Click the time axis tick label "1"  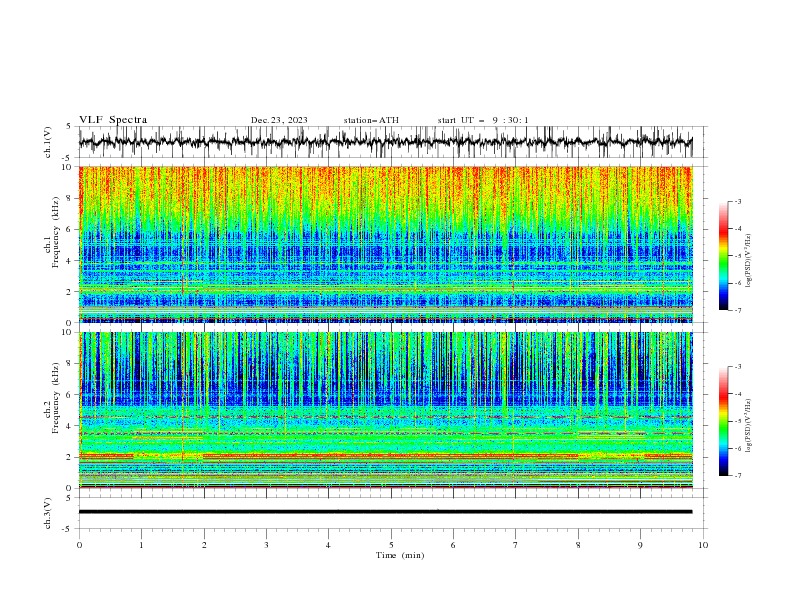tap(141, 545)
